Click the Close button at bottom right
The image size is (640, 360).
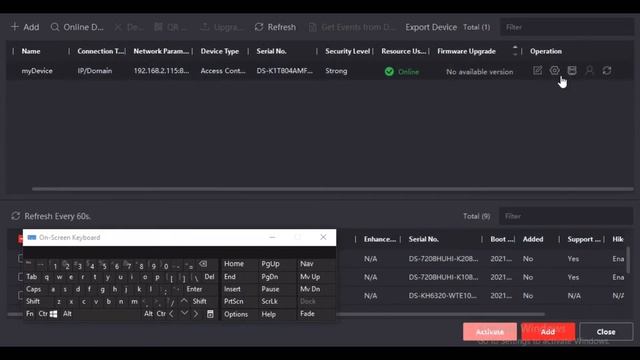click(606, 332)
